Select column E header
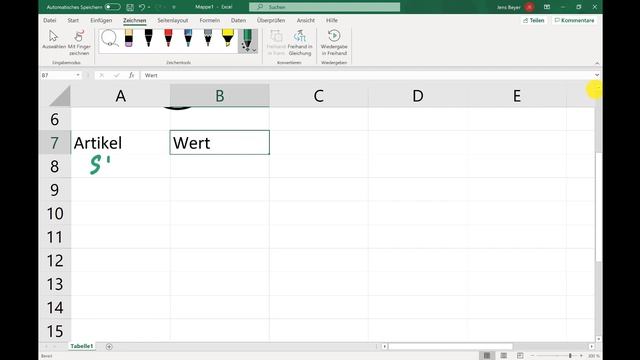This screenshot has height=360, width=640. pos(517,96)
